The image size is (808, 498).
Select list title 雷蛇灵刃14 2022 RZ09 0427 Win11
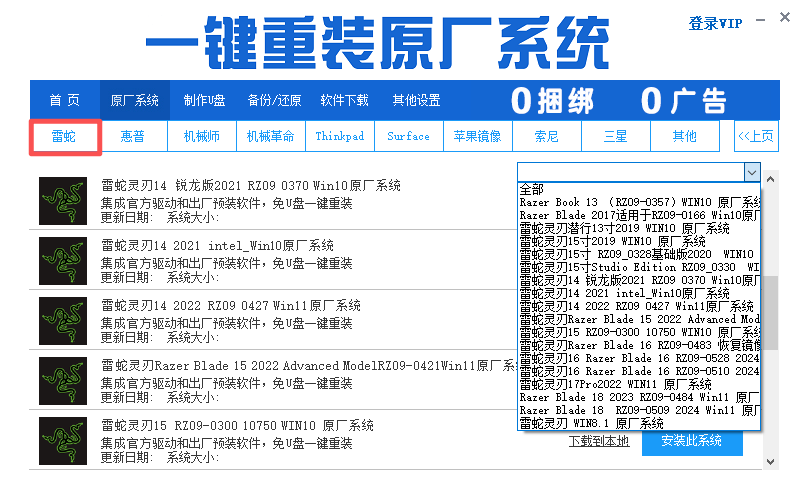(x=230, y=305)
